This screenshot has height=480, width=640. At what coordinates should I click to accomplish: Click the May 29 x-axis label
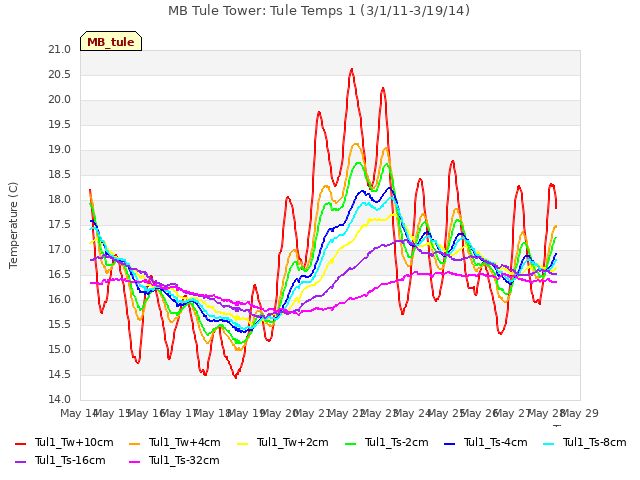tap(580, 413)
